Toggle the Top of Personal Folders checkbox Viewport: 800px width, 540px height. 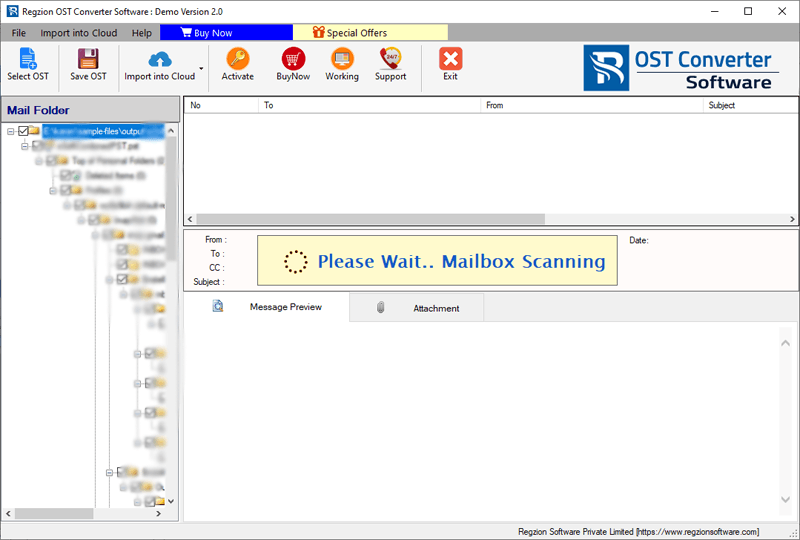click(51, 160)
